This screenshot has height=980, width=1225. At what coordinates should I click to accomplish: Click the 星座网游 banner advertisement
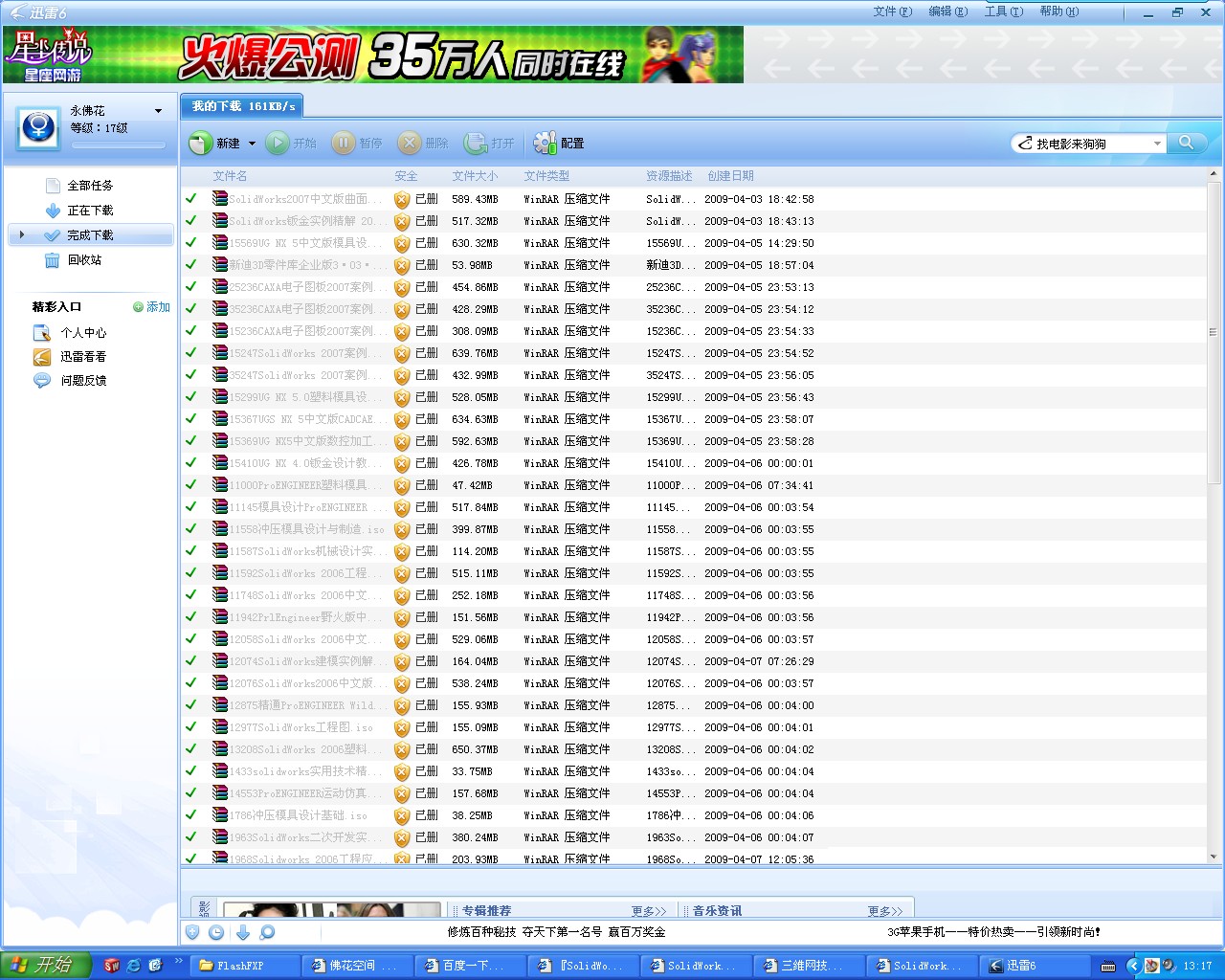373,55
